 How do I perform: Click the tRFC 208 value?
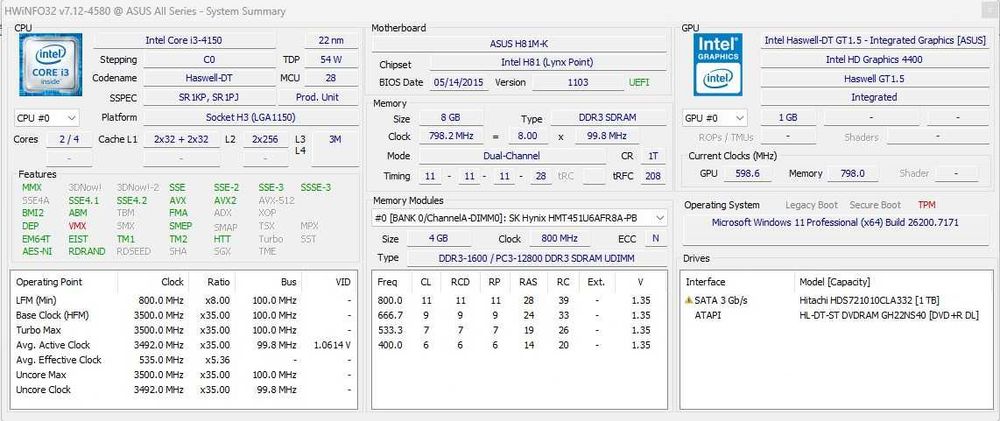[x=652, y=175]
